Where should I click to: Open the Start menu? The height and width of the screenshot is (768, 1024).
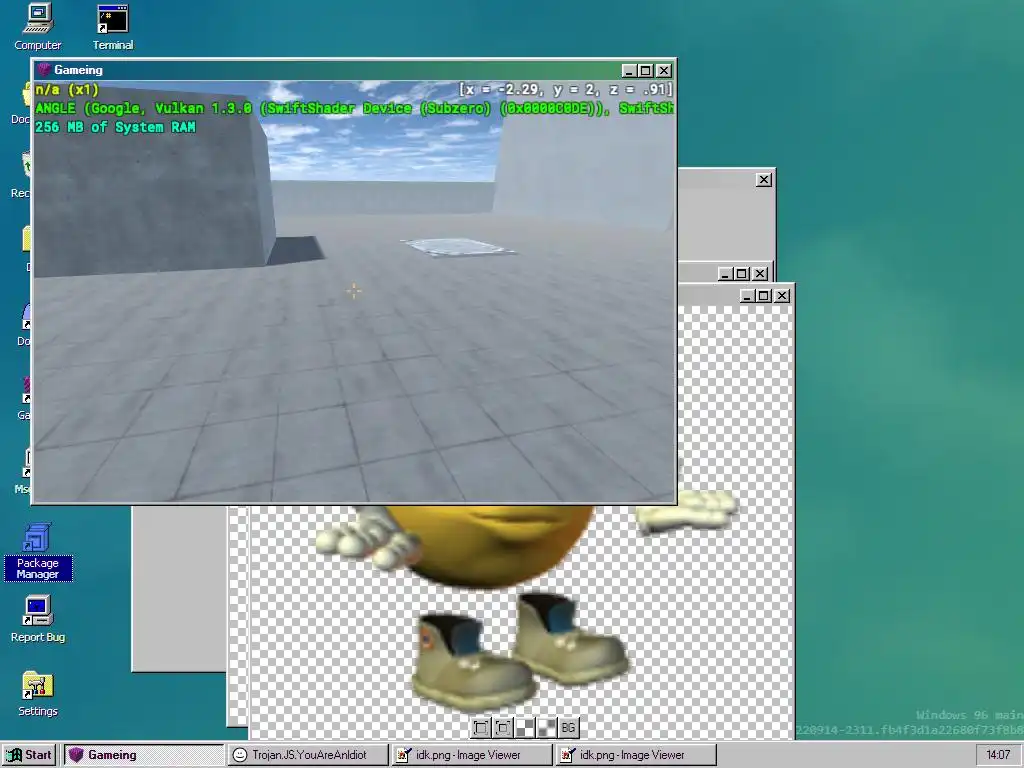point(30,755)
